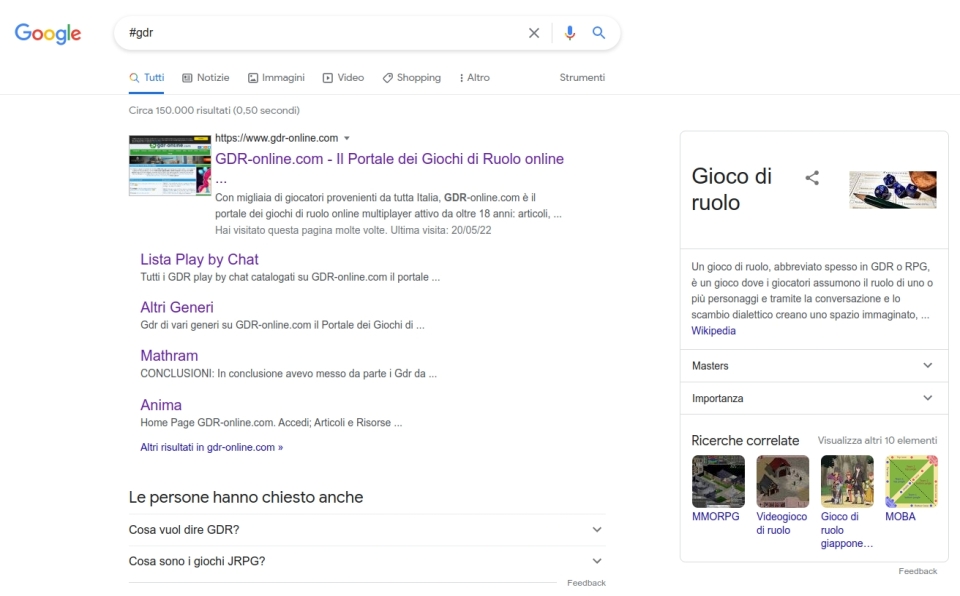
Task: Expand question Cosa sono i giochi JRPG?
Action: [x=367, y=561]
